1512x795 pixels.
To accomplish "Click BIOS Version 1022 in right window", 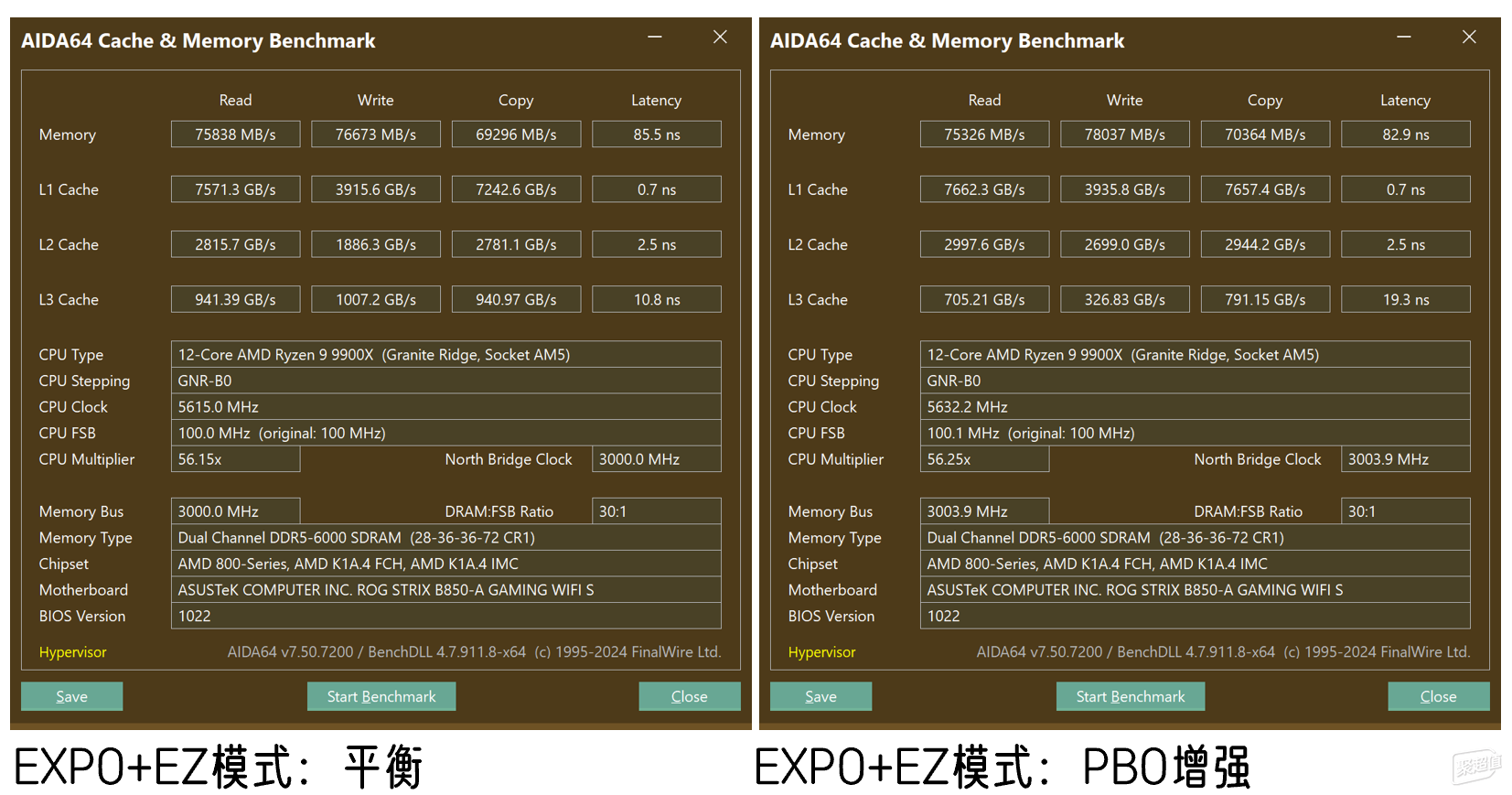I will pos(1195,617).
